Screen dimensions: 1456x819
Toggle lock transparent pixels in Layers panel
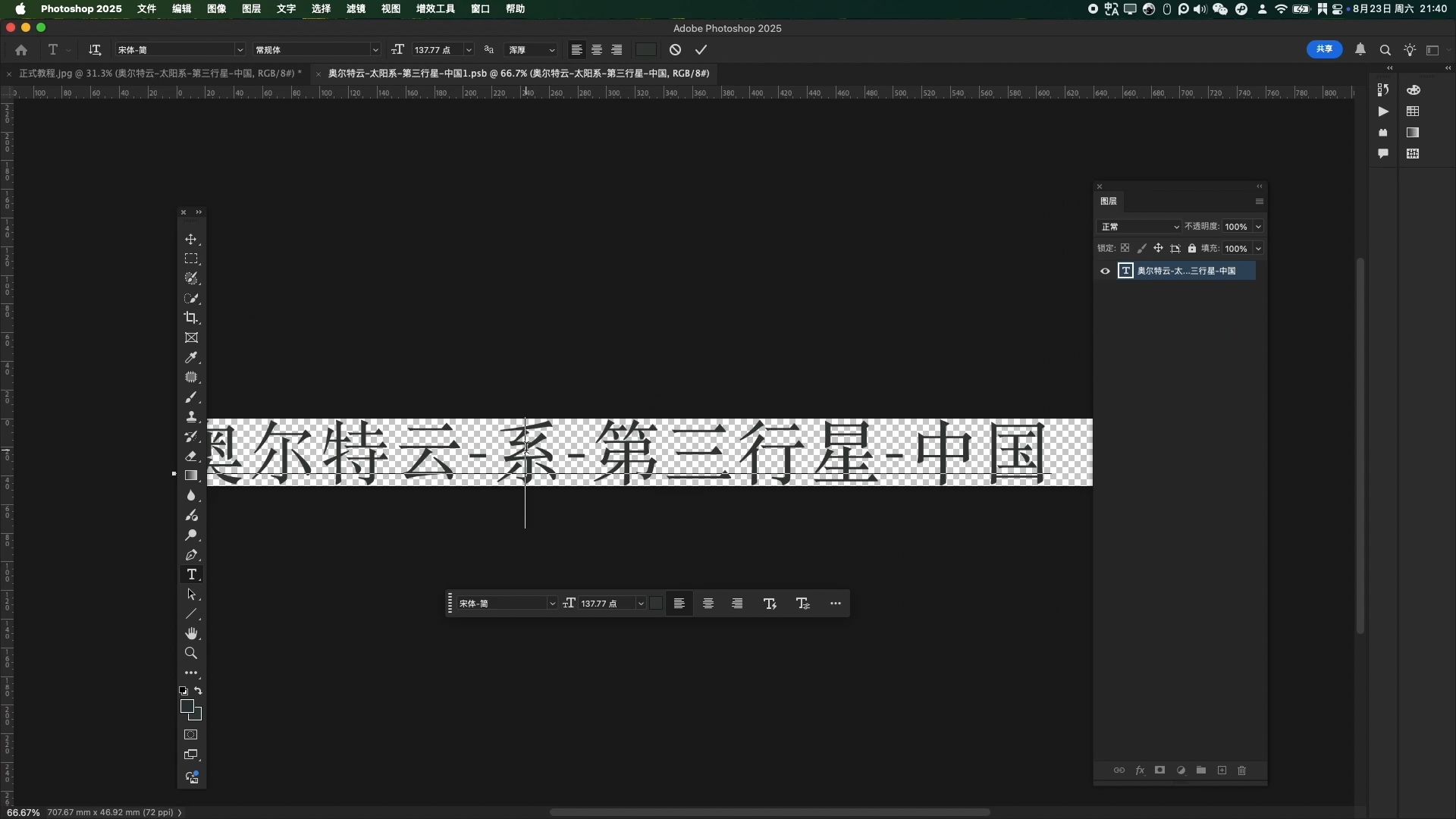1125,249
